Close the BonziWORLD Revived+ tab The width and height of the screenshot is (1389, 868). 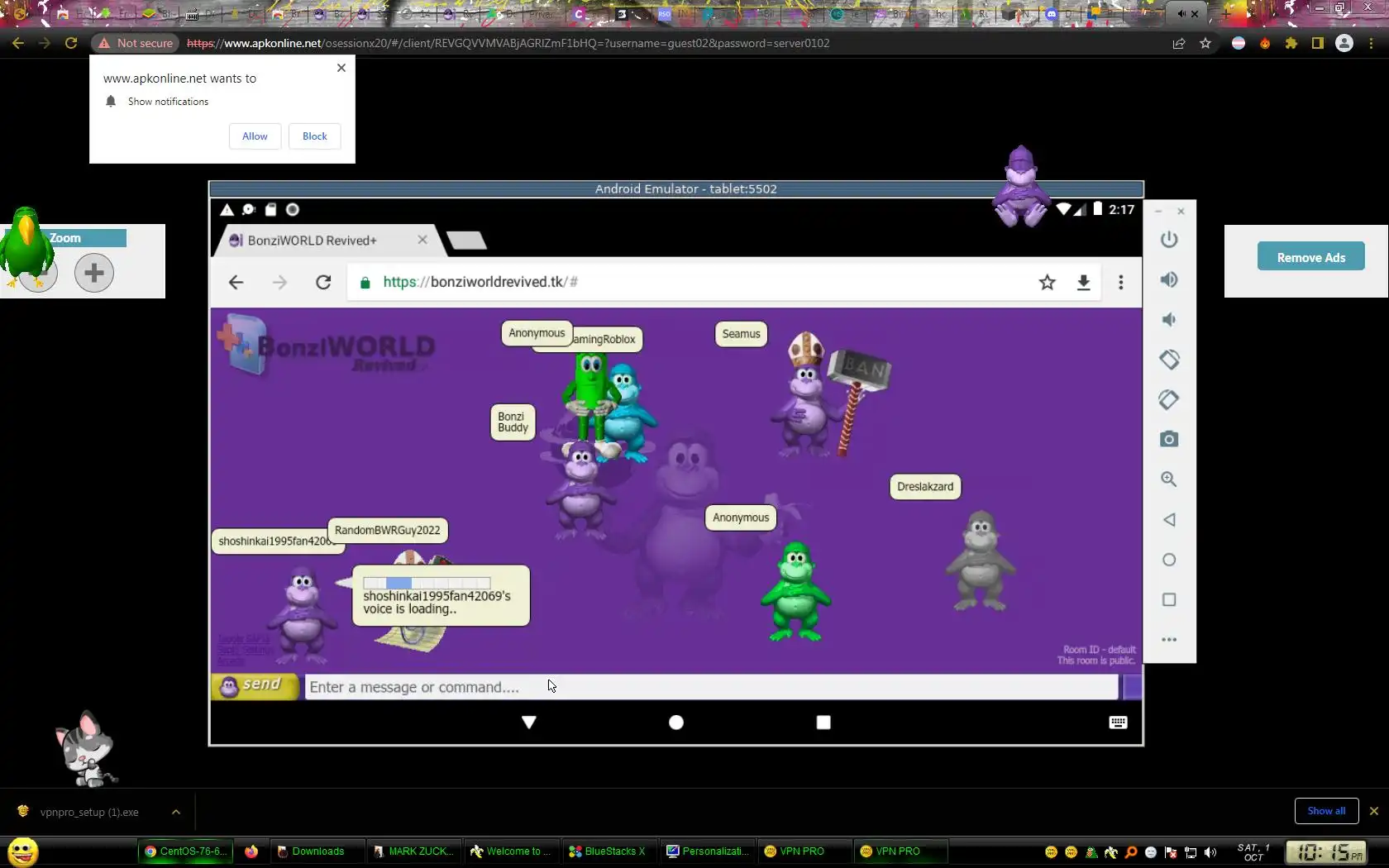pyautogui.click(x=422, y=240)
